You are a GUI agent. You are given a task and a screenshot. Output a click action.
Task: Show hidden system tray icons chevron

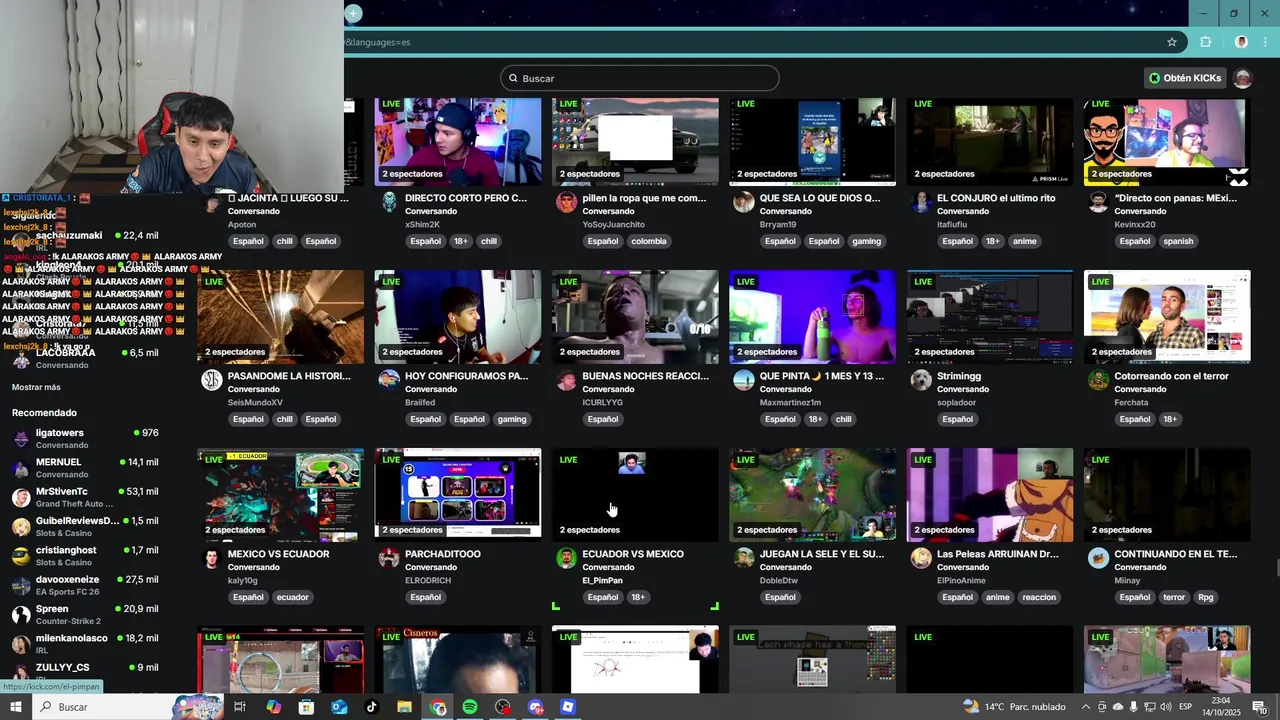[1086, 707]
